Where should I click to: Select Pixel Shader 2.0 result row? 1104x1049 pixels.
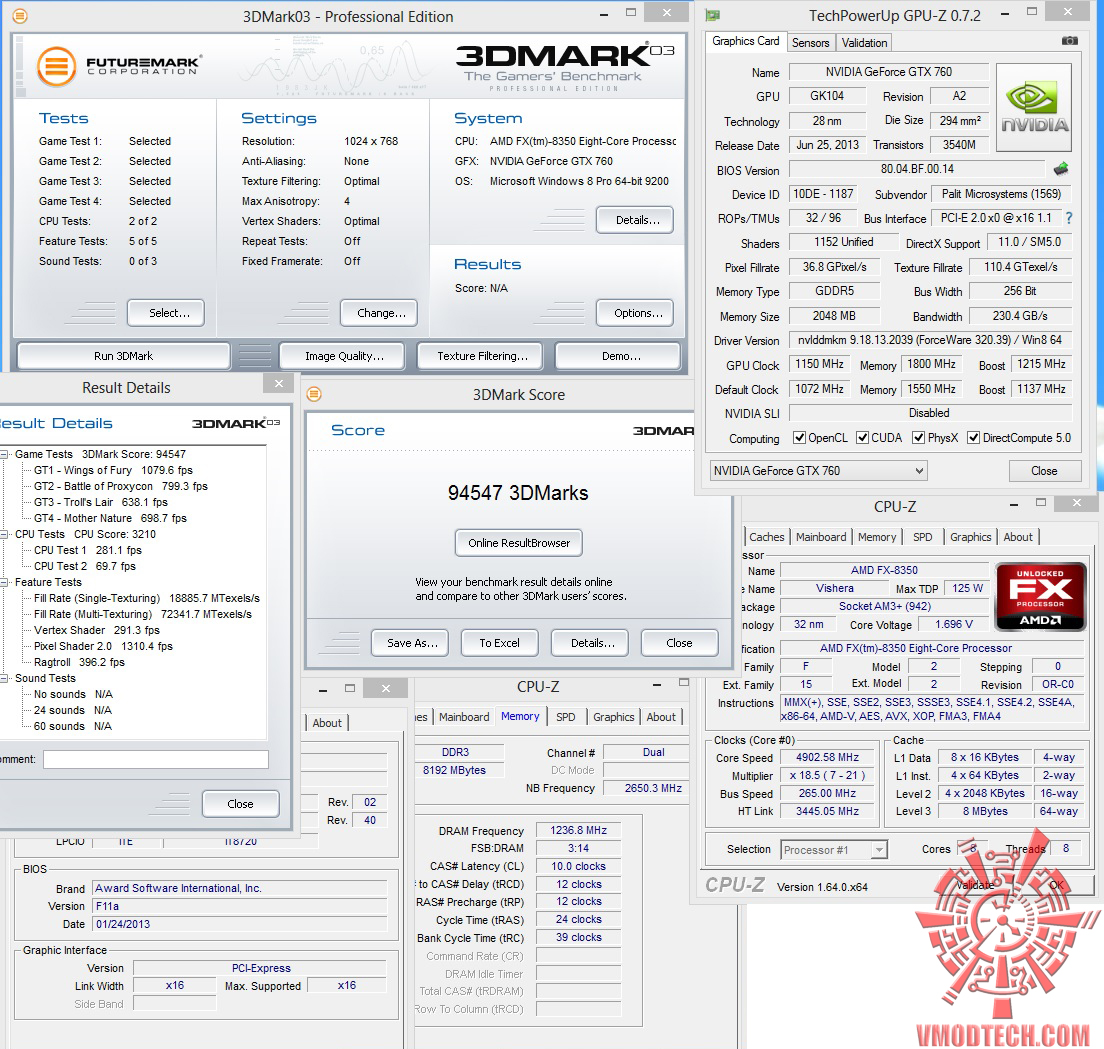104,646
